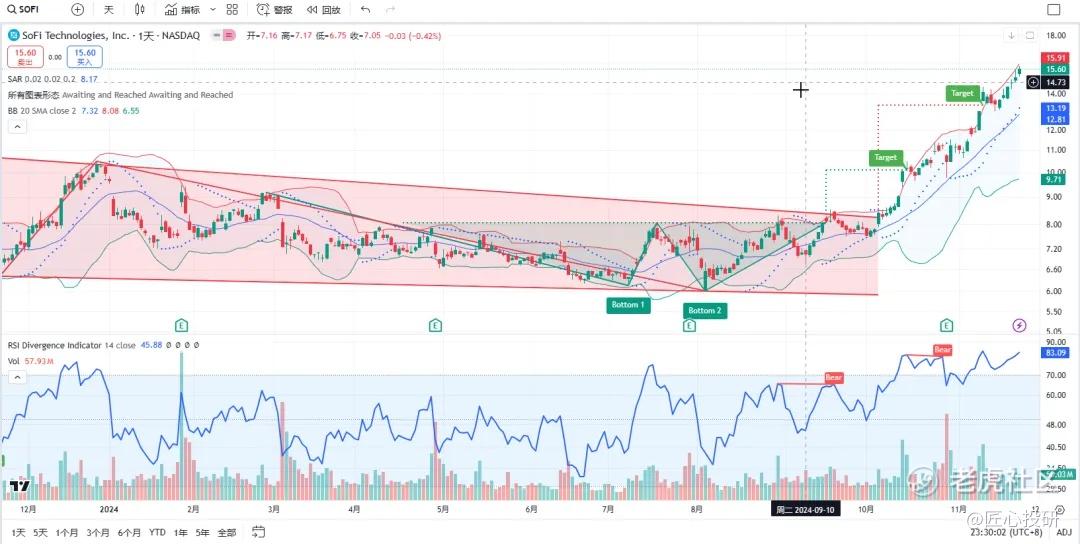Open the earnings E marker near May
1080x544 pixels.
pos(435,324)
